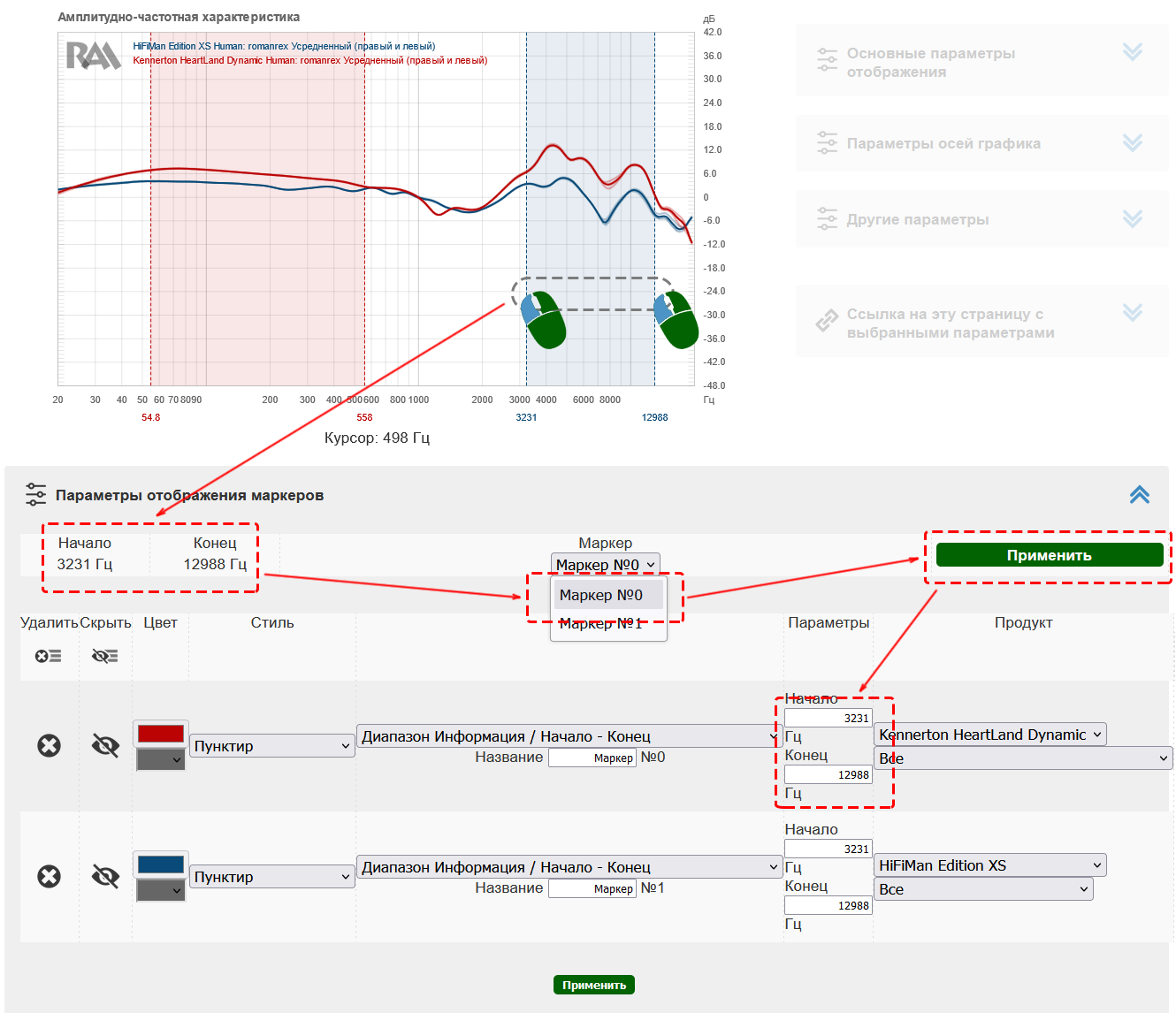Hide the HiFiMan Edition XS marker
This screenshot has width=1176, height=1013.
tap(105, 877)
